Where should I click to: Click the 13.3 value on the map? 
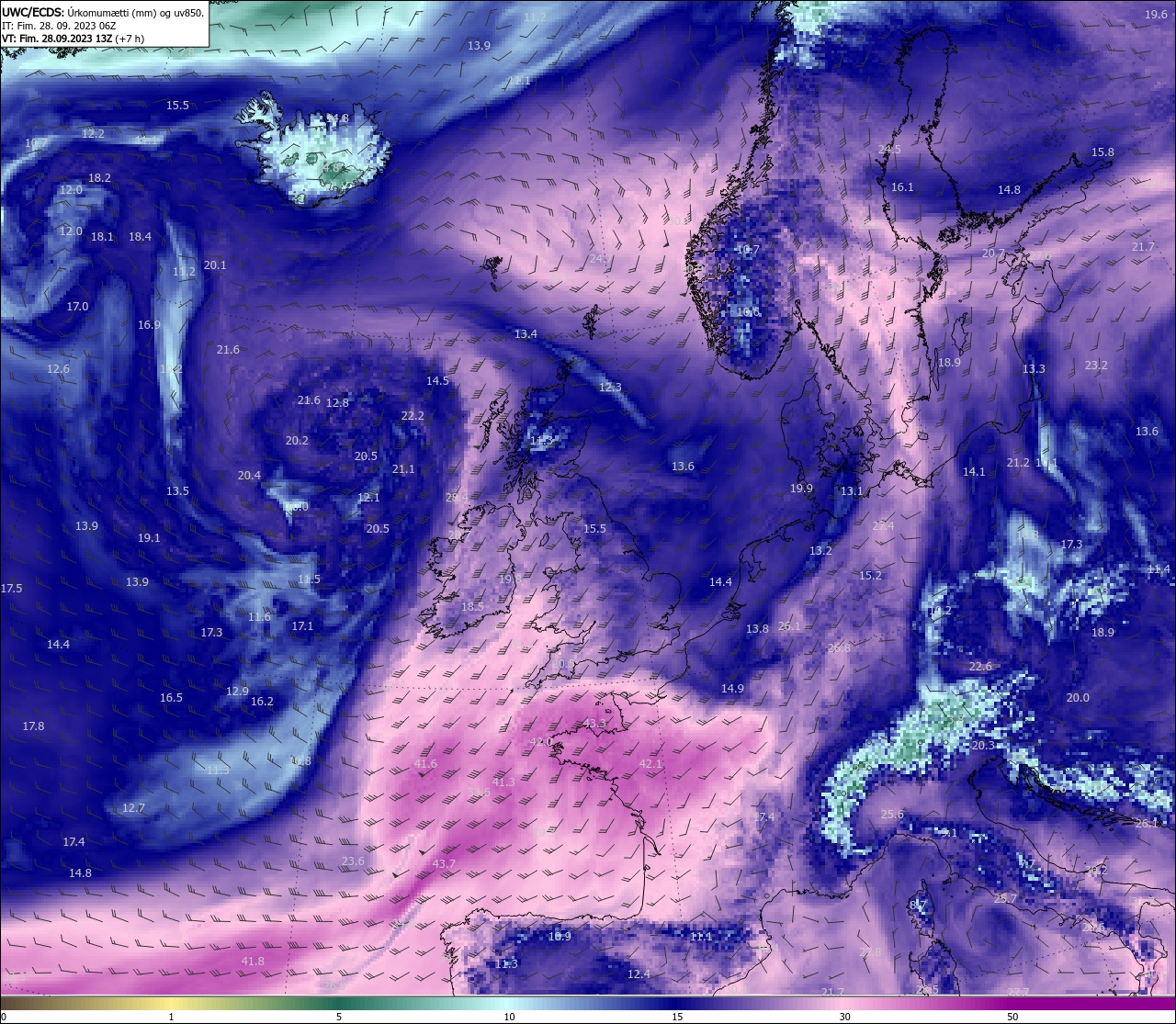pyautogui.click(x=1034, y=369)
